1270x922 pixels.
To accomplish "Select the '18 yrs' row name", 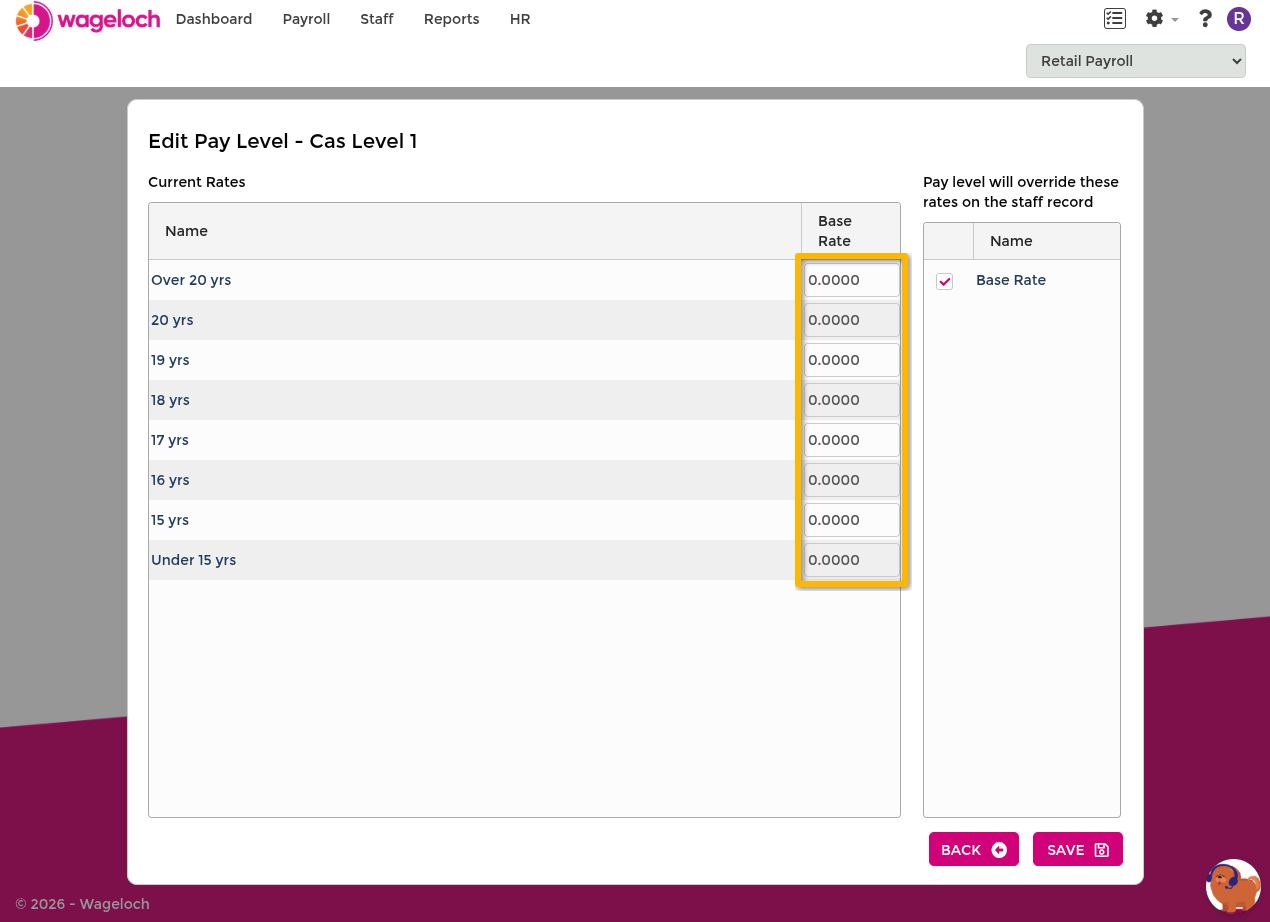I will point(170,400).
